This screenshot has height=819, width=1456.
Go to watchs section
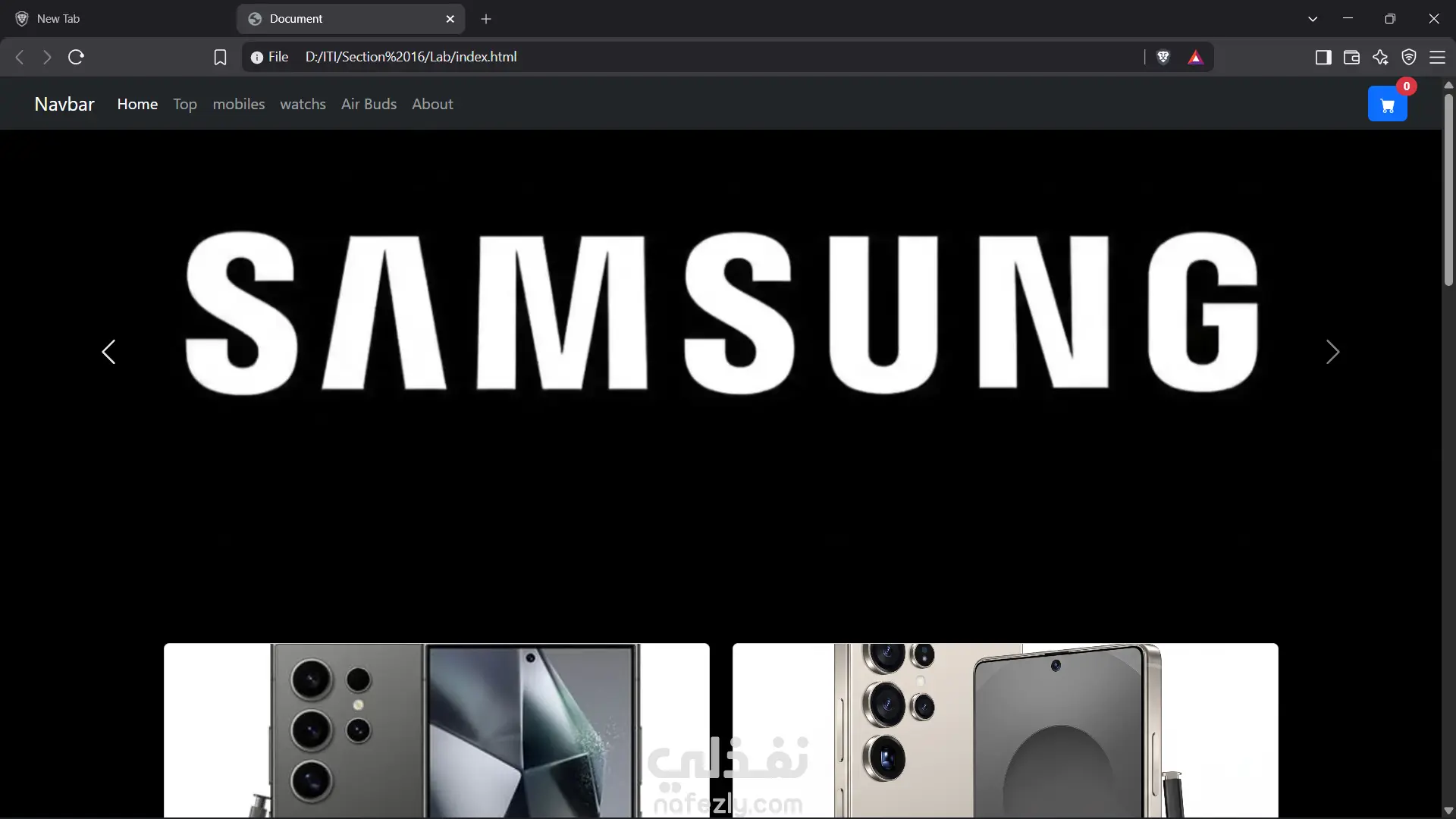click(x=303, y=104)
